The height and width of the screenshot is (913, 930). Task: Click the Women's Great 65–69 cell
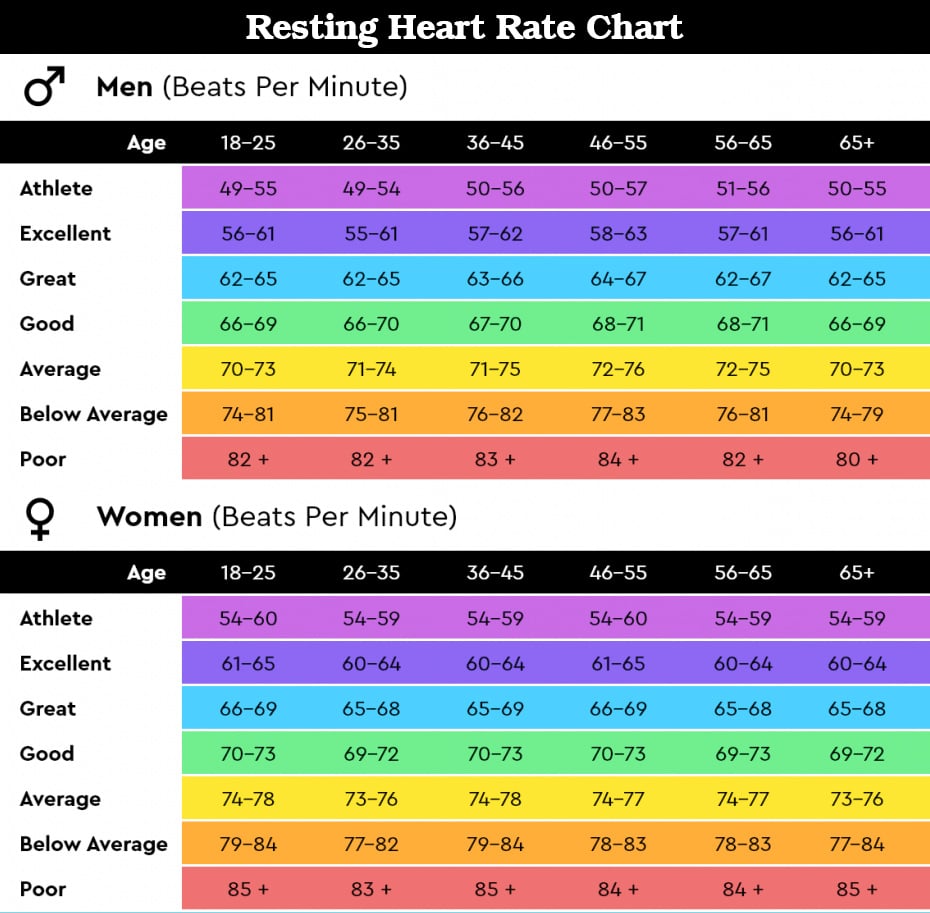[x=495, y=709]
